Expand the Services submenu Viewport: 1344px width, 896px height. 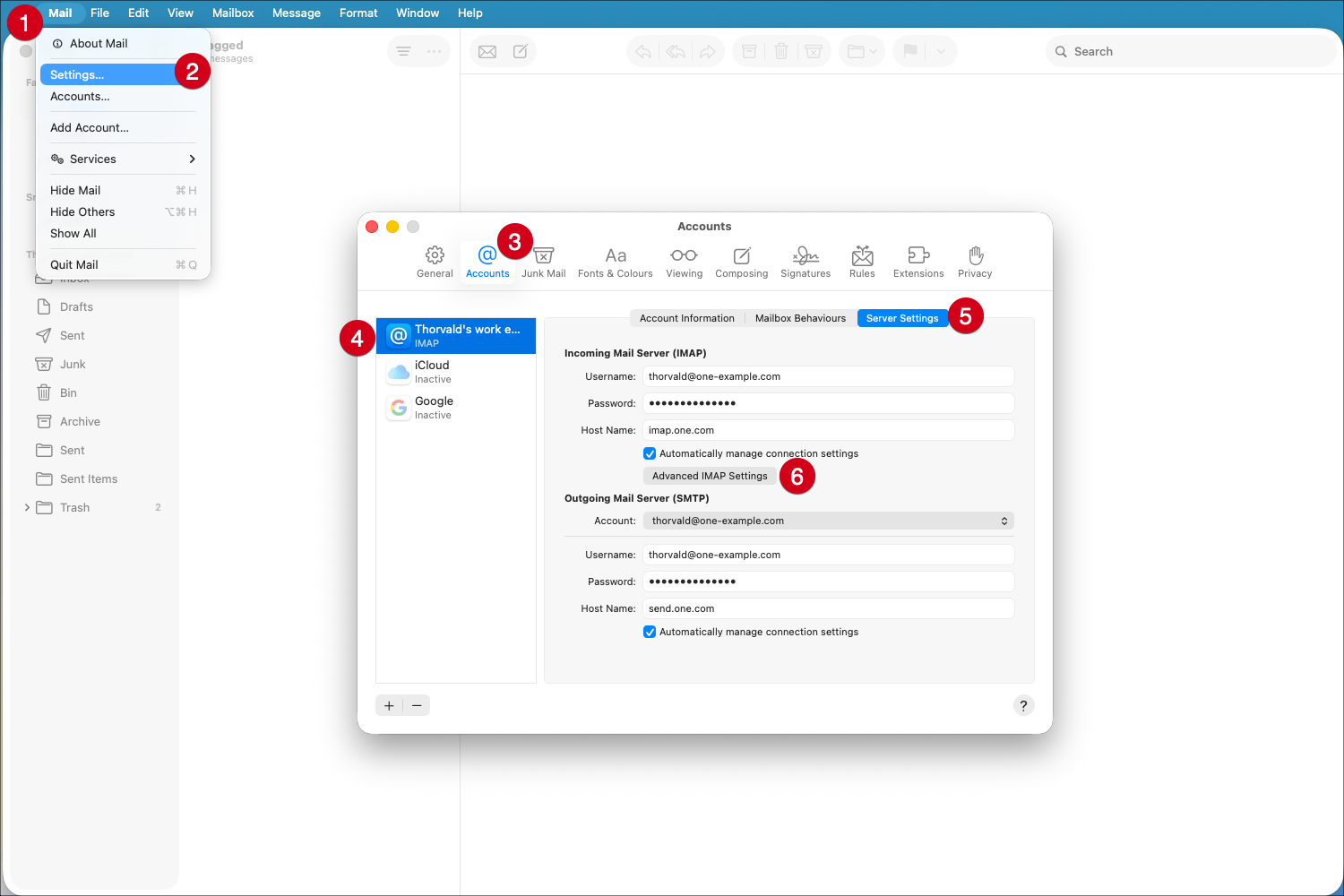[x=123, y=159]
